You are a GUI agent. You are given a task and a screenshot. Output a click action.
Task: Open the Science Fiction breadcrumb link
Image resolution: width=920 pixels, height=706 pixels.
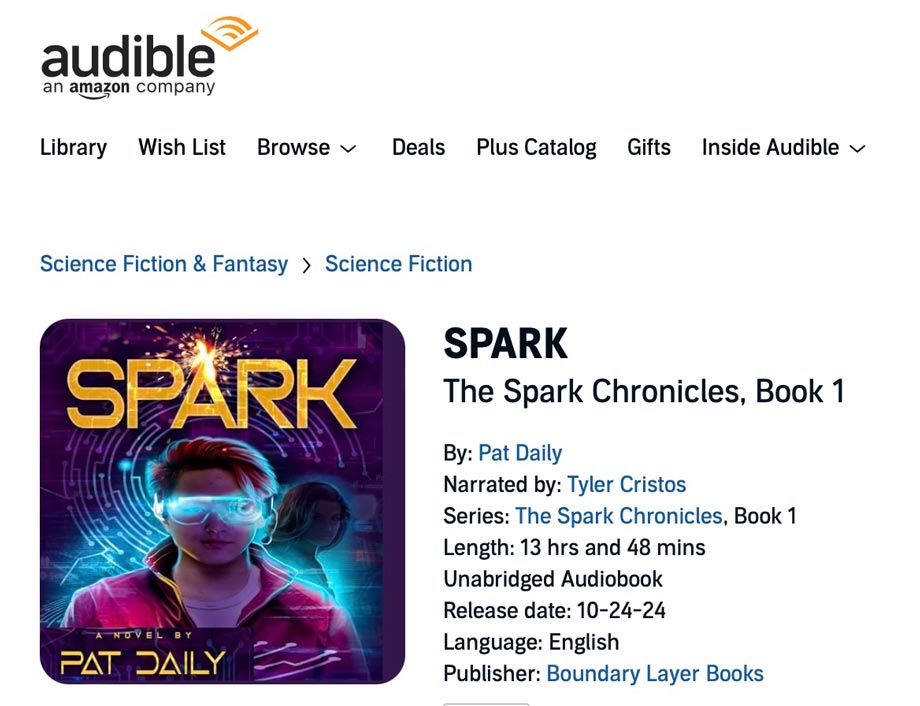tap(398, 264)
